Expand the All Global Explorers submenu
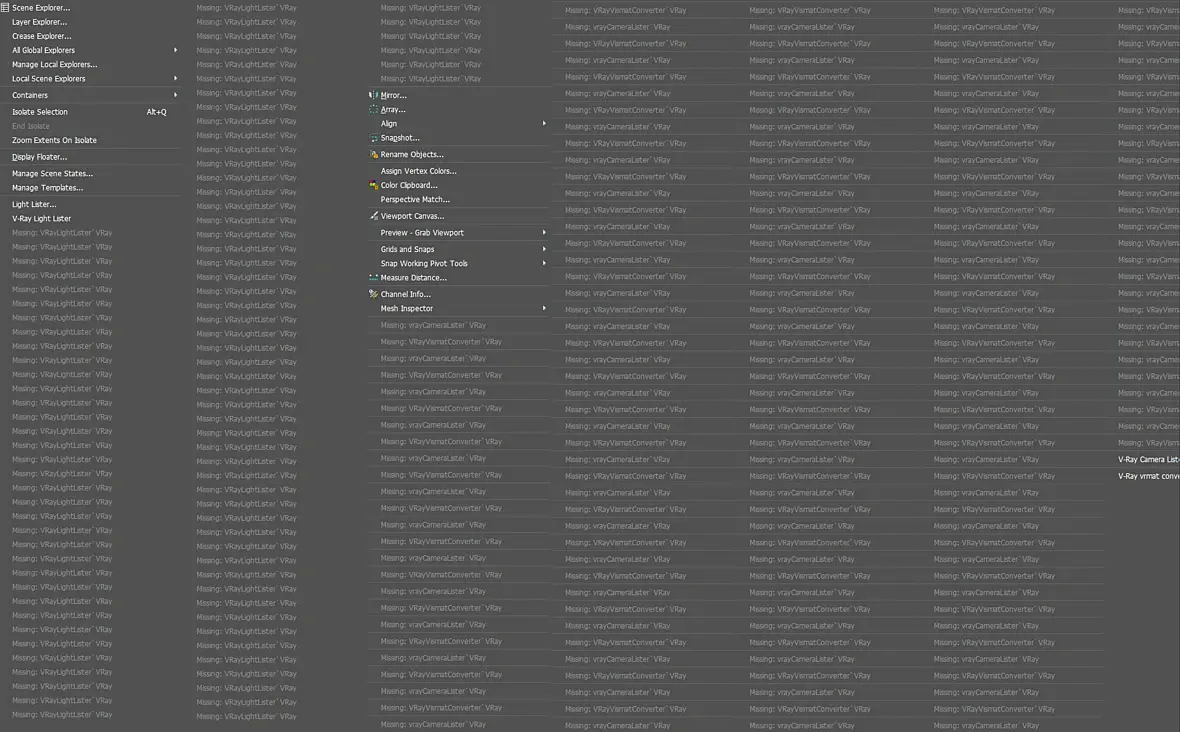This screenshot has height=732, width=1180. click(x=175, y=50)
